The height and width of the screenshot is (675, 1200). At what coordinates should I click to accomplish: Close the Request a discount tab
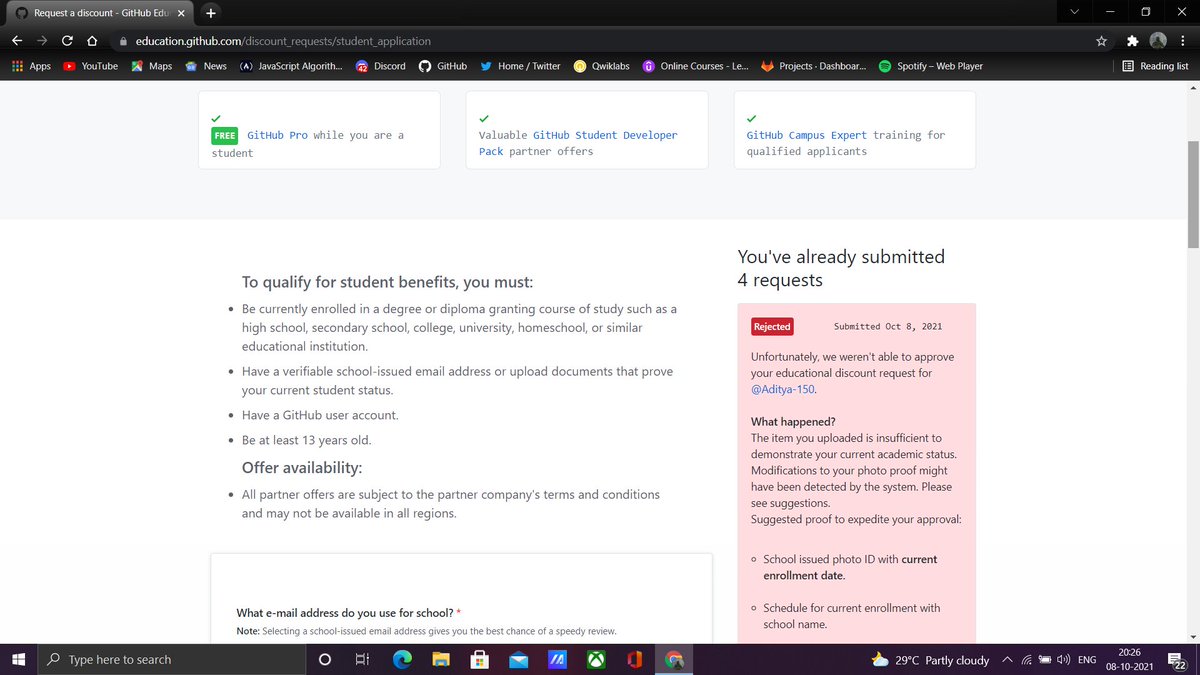[183, 13]
